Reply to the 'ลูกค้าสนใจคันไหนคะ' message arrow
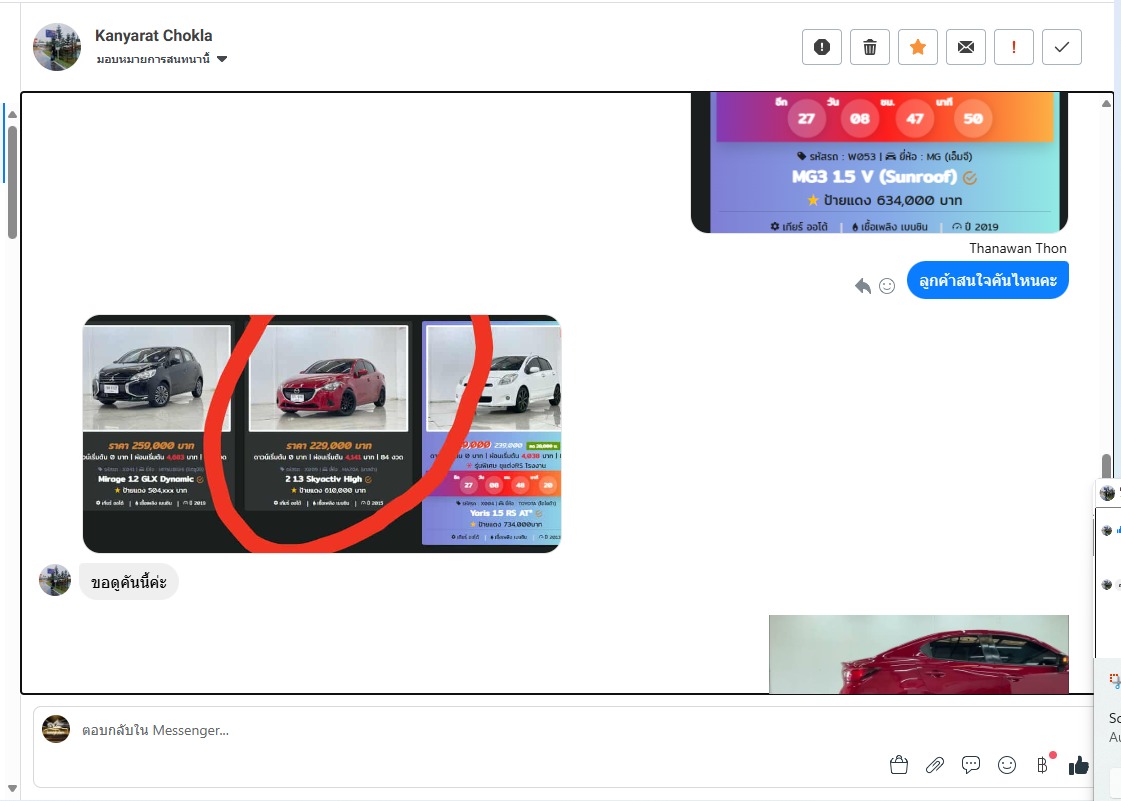The height and width of the screenshot is (801, 1121). pos(863,286)
